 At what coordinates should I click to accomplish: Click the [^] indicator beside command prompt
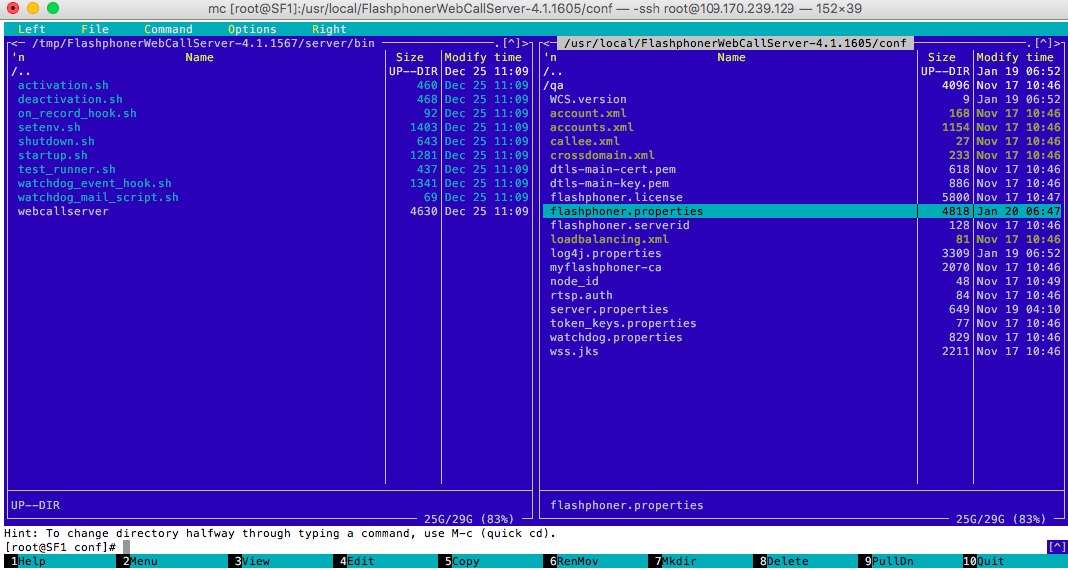1055,547
